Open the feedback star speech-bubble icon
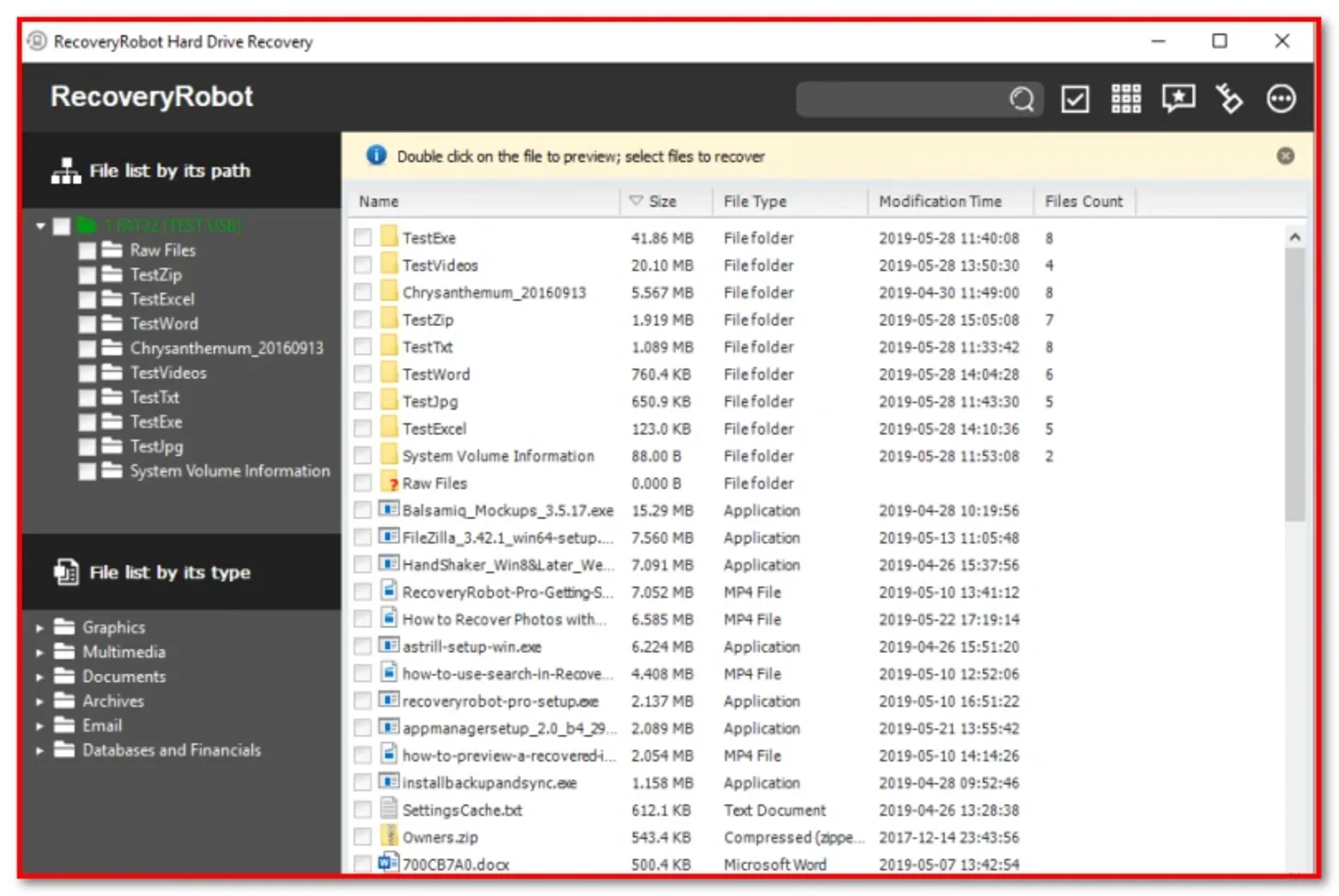Viewport: 1339px width, 896px height. point(1178,100)
